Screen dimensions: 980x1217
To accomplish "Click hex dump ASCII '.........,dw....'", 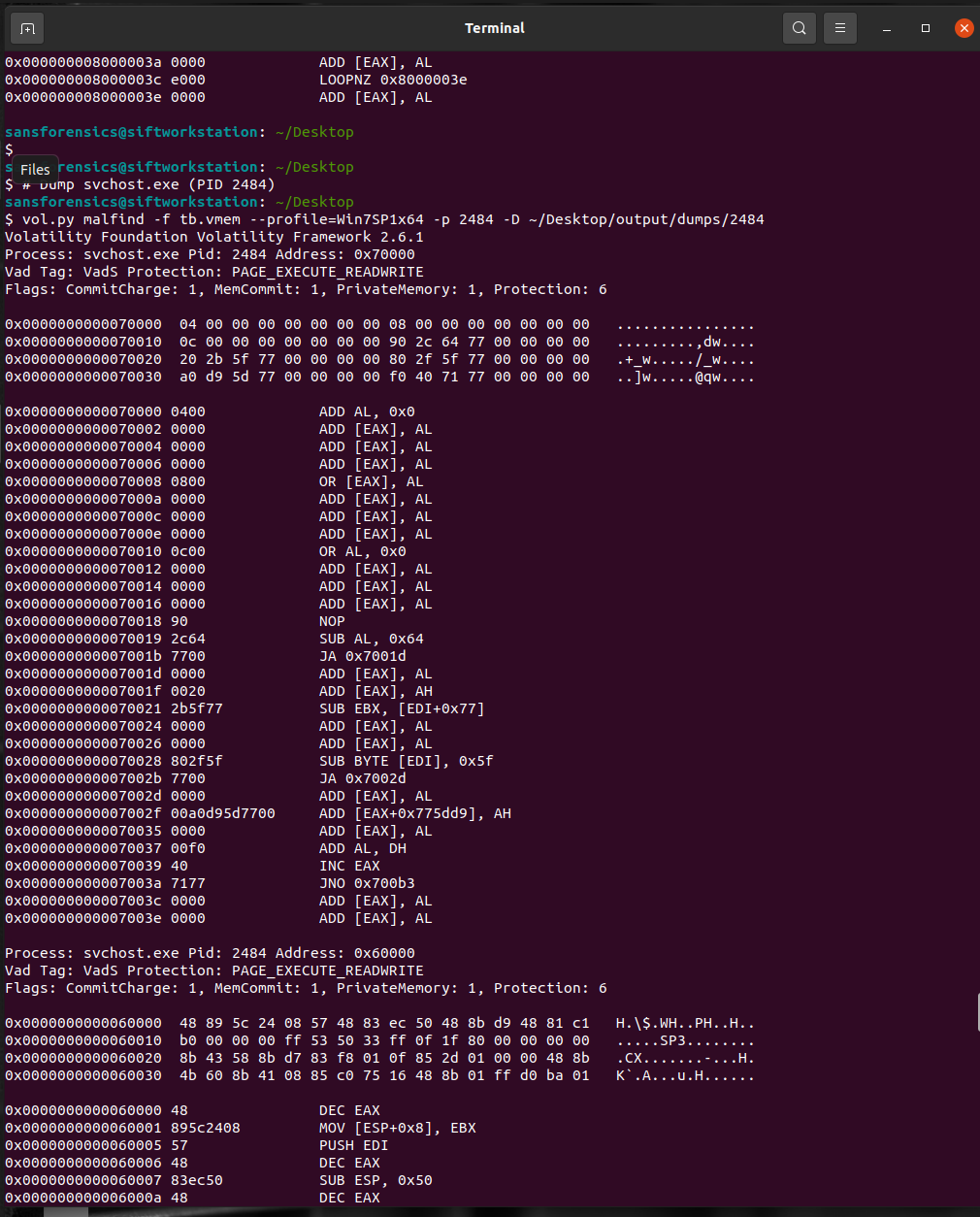I will (x=685, y=342).
